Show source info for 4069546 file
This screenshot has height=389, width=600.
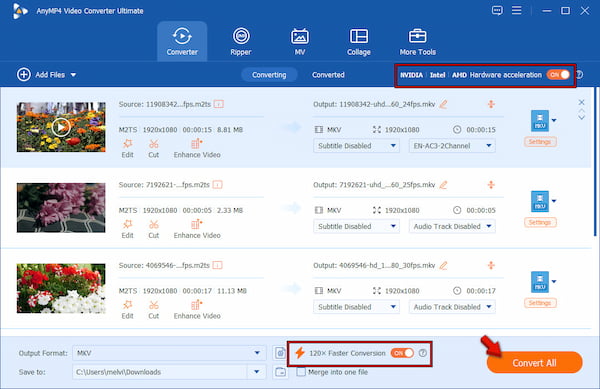pos(217,265)
